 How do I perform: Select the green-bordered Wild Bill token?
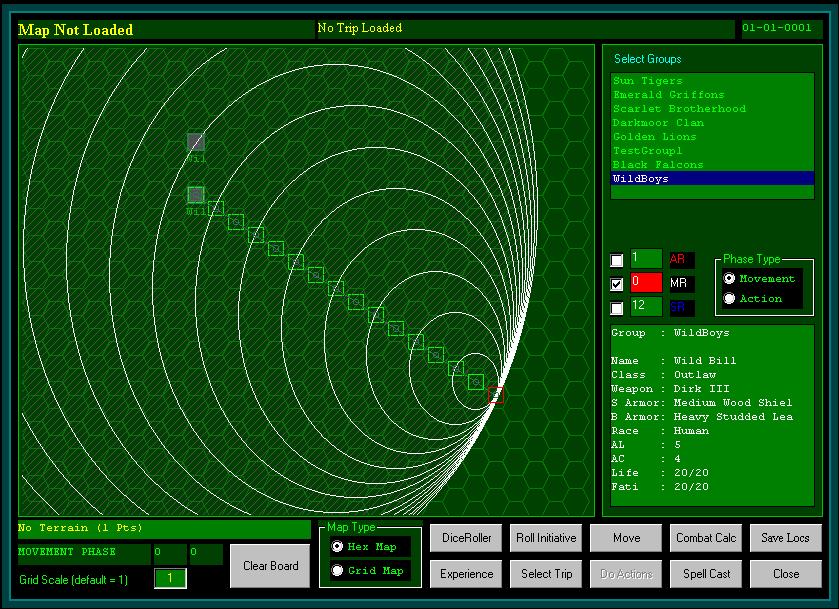[196, 195]
